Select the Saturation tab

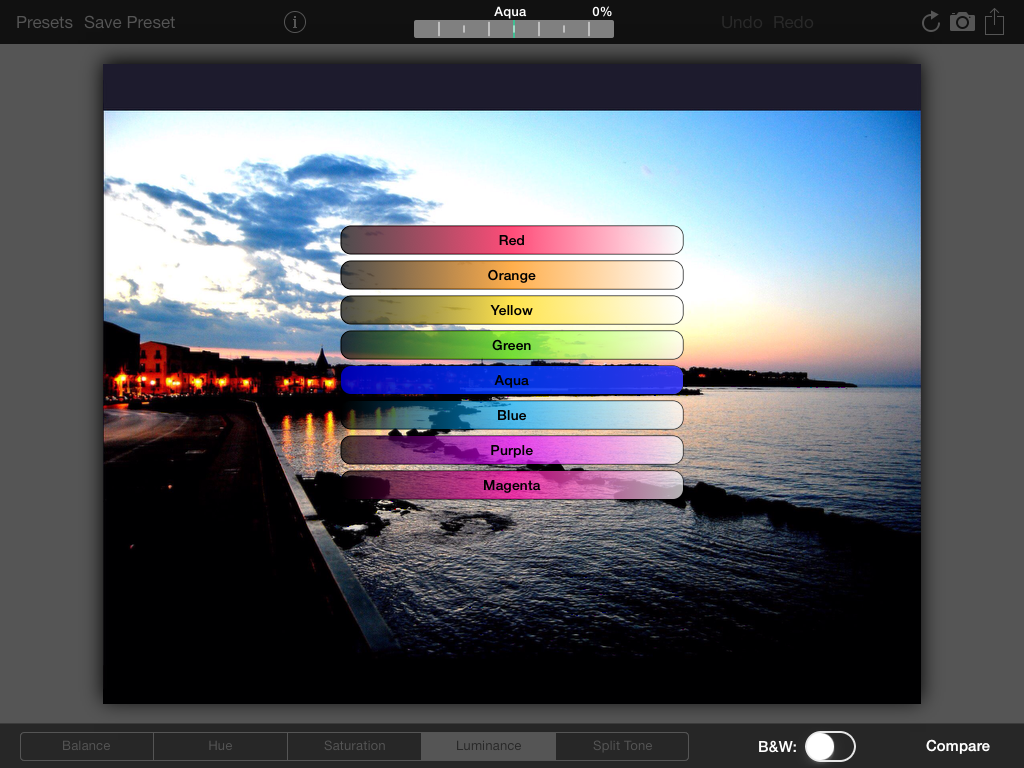click(354, 746)
